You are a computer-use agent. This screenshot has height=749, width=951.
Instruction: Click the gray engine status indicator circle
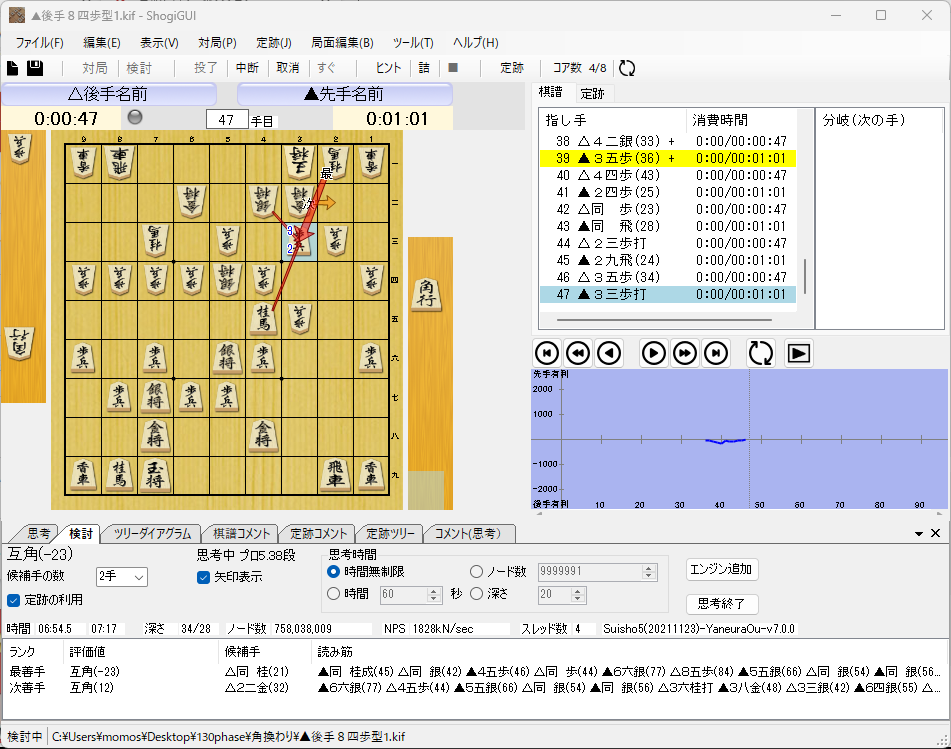point(135,117)
